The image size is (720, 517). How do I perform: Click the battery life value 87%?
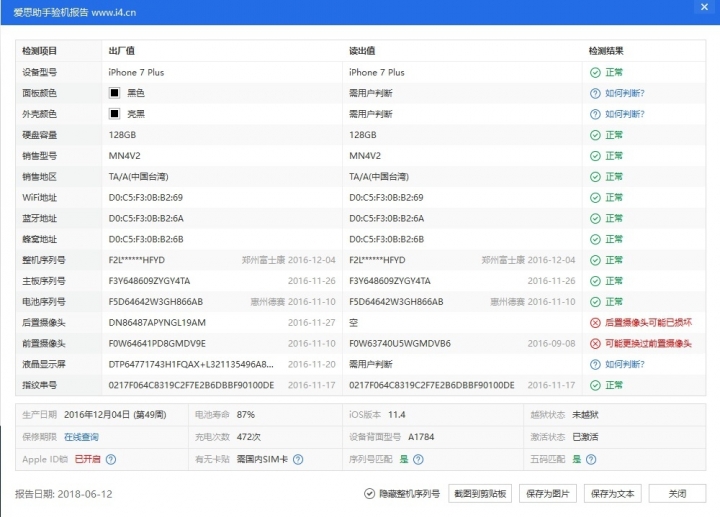[x=246, y=415]
